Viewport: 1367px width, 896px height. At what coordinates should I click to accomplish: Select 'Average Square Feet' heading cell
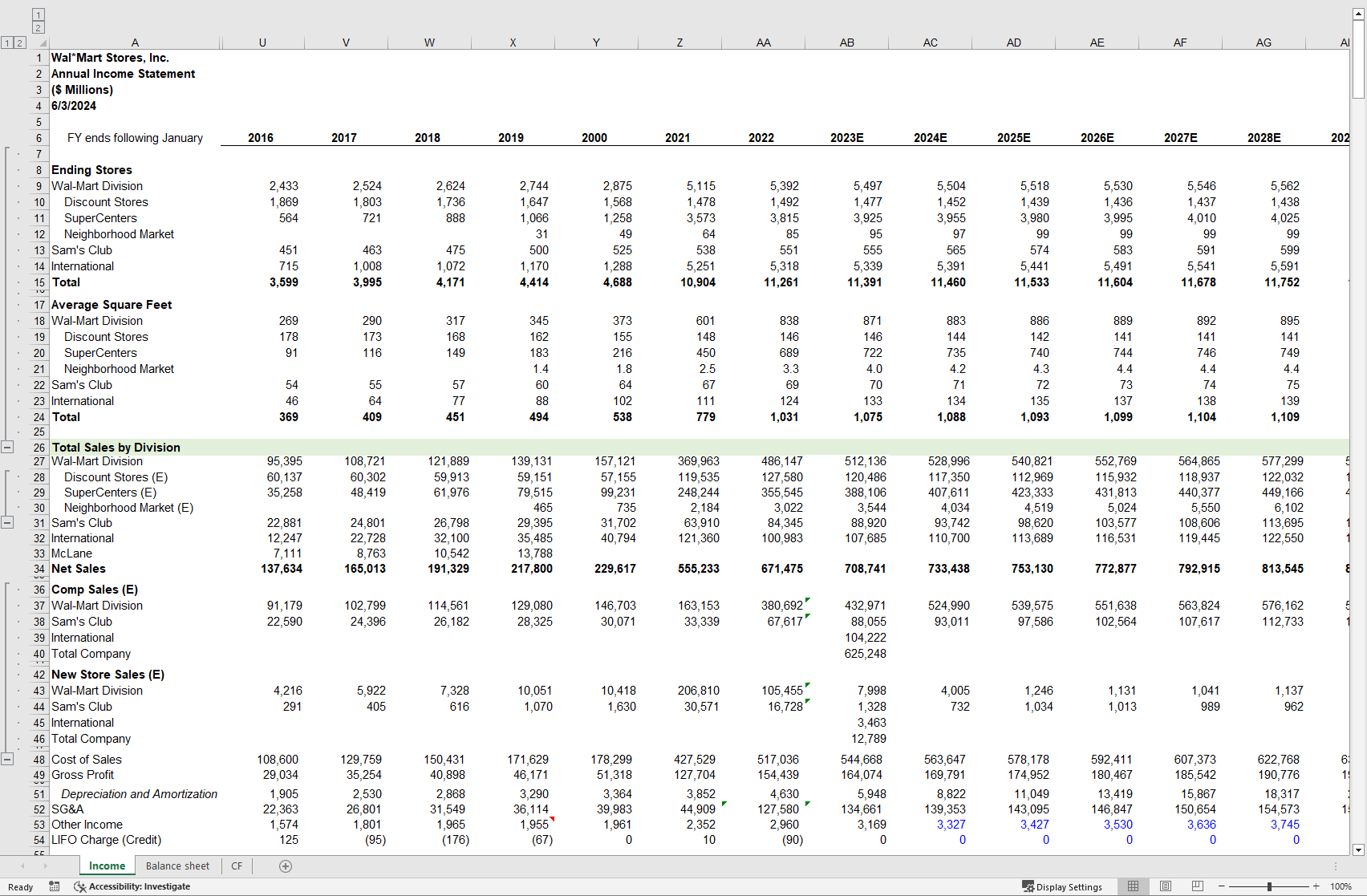112,305
